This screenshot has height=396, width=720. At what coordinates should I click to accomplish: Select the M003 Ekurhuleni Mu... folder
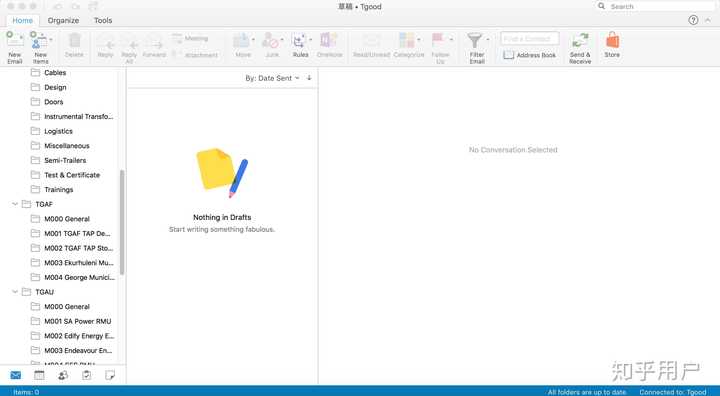coord(79,262)
